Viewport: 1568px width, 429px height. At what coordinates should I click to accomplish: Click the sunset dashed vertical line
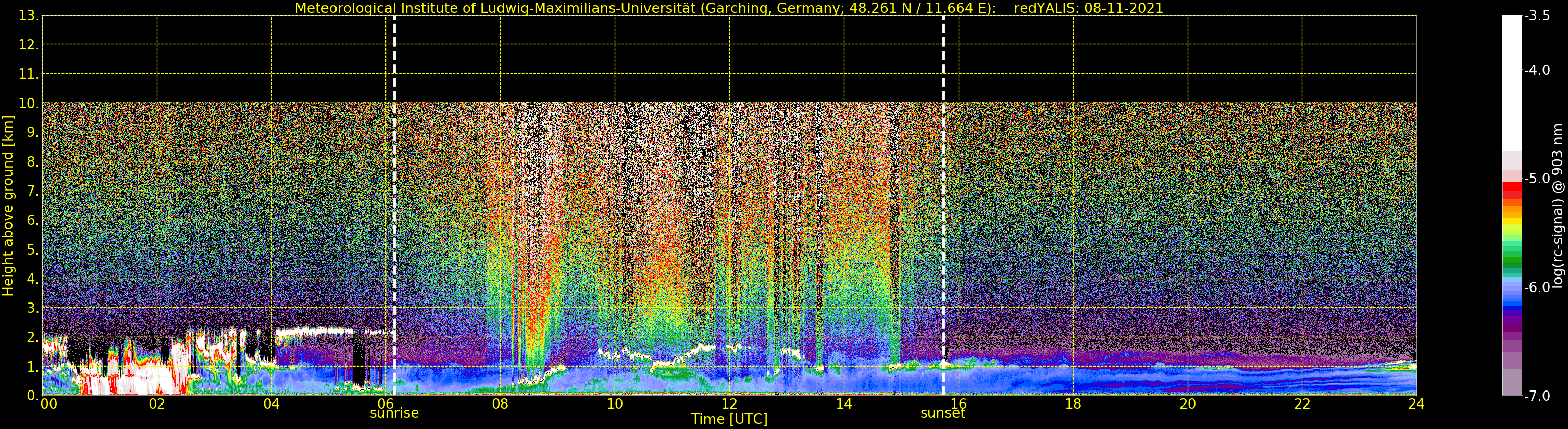(943, 183)
